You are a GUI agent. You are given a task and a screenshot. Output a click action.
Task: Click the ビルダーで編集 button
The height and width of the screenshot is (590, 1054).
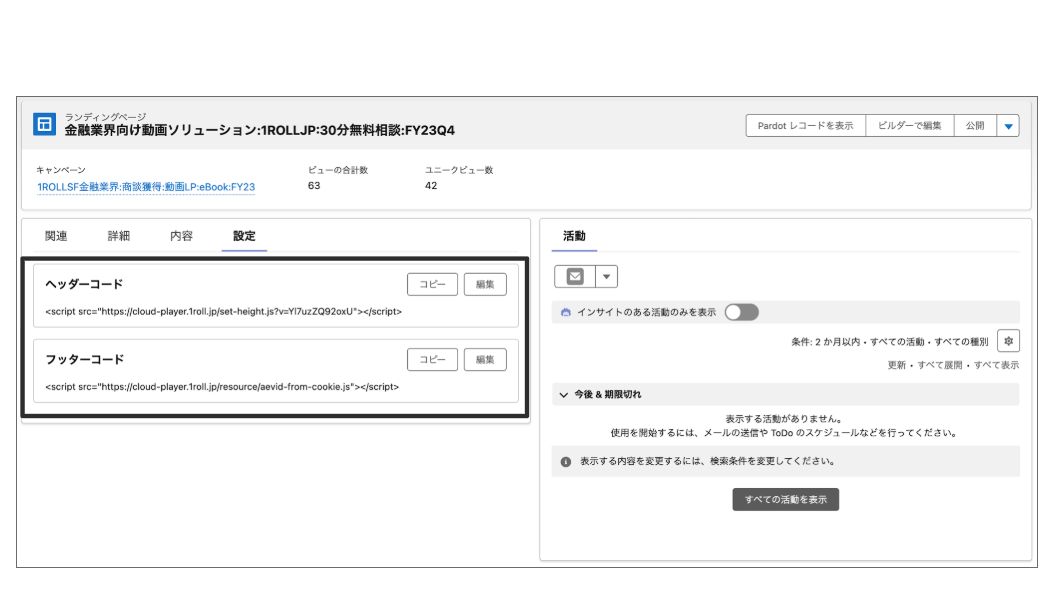pos(909,126)
